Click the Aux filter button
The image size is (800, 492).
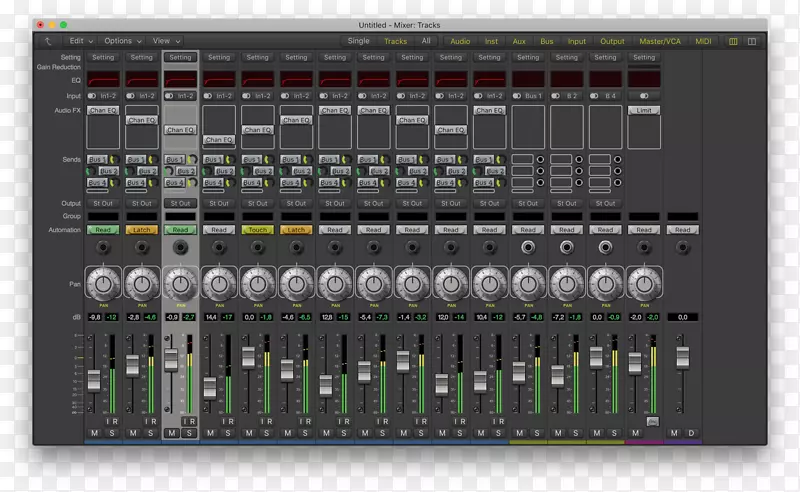(520, 42)
